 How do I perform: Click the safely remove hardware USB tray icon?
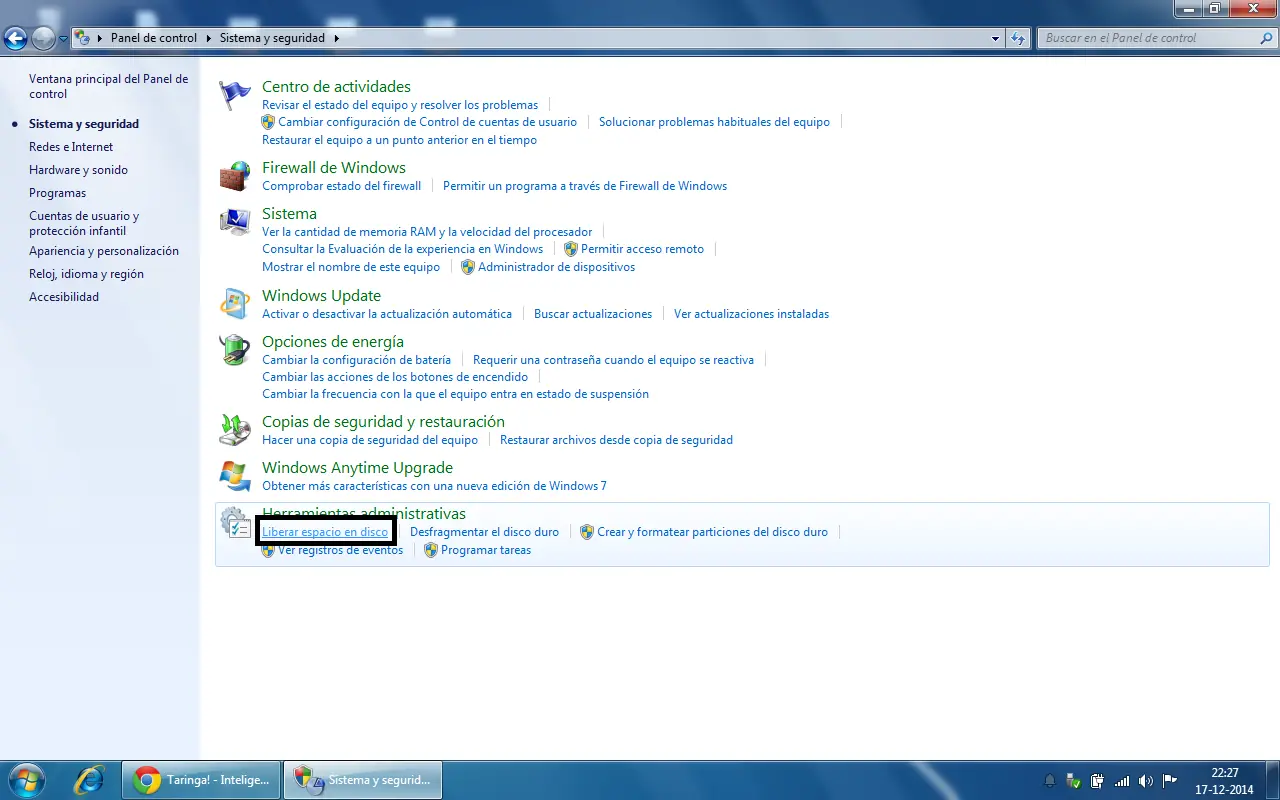point(1074,780)
